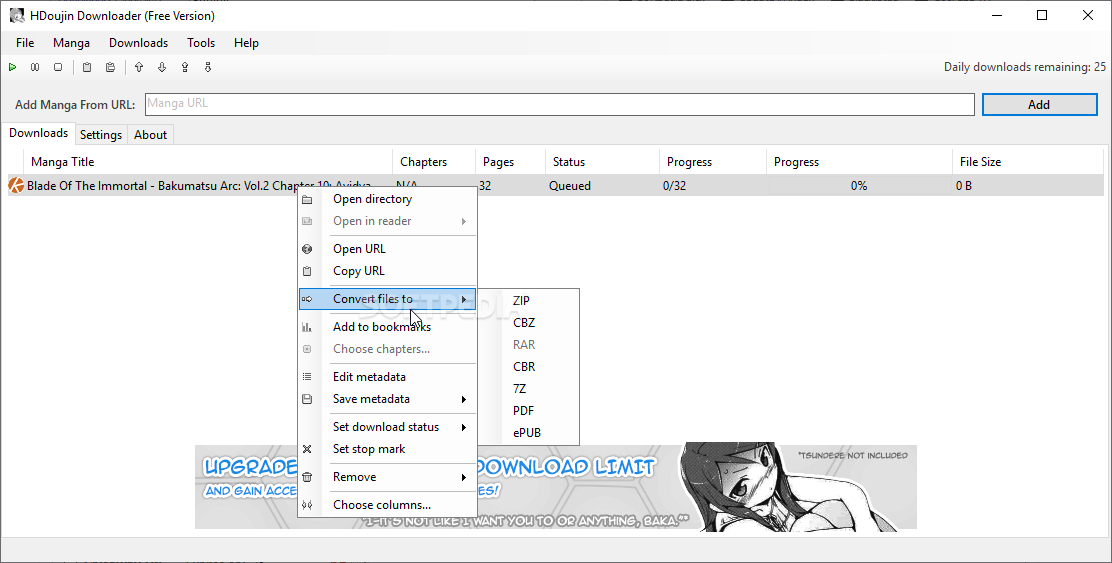The width and height of the screenshot is (1112, 563).
Task: Move download to bottom of queue icon
Action: pos(208,67)
